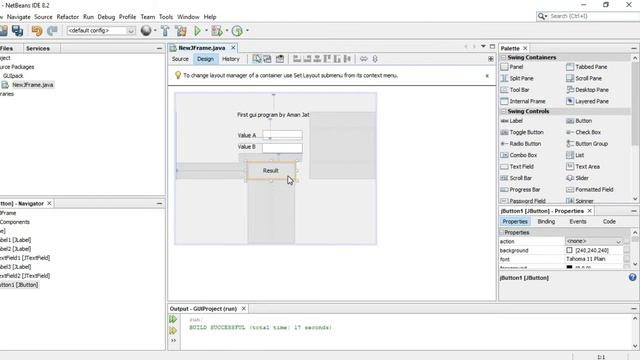The image size is (640, 360).
Task: Click the Value B text field
Action: tap(282, 147)
